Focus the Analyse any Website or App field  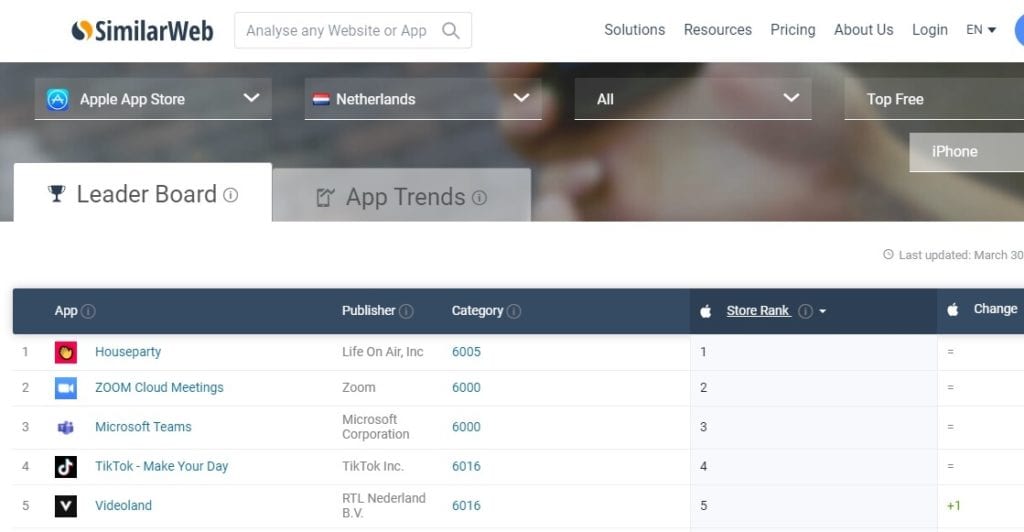pyautogui.click(x=353, y=31)
